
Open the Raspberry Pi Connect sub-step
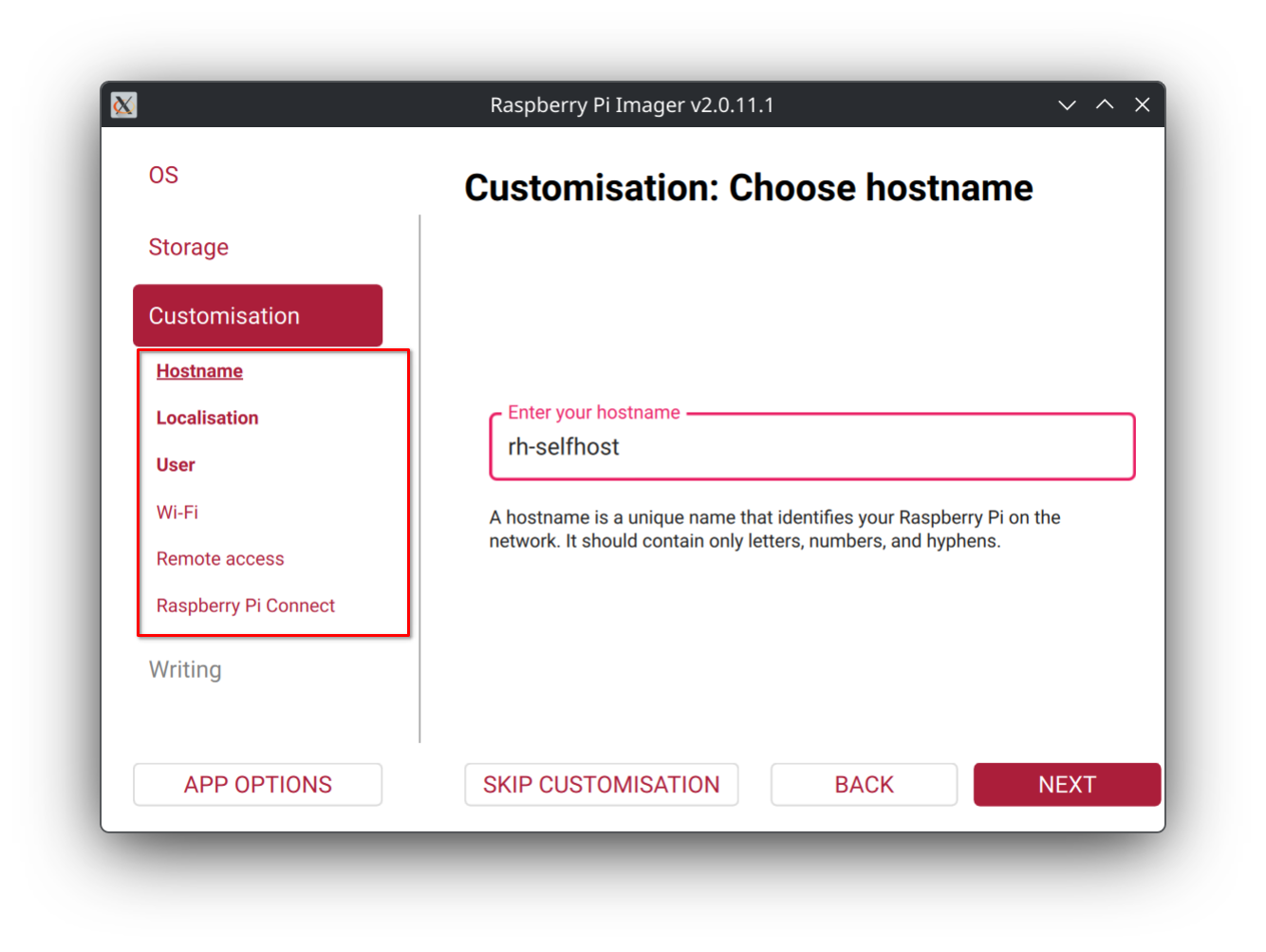246,606
